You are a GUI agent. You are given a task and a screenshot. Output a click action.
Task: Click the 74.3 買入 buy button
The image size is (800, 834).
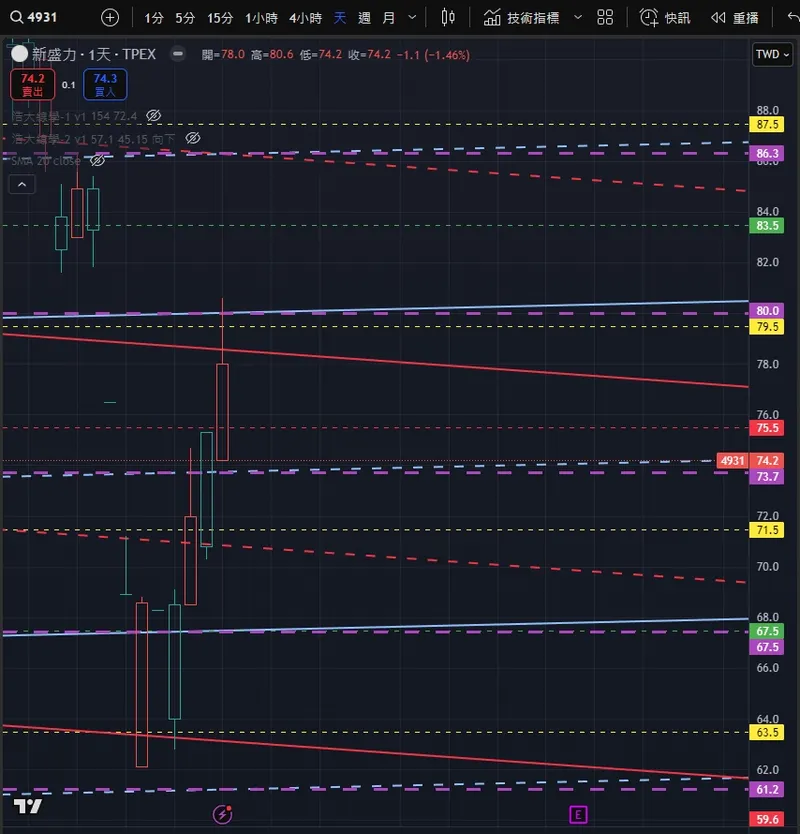[x=105, y=85]
